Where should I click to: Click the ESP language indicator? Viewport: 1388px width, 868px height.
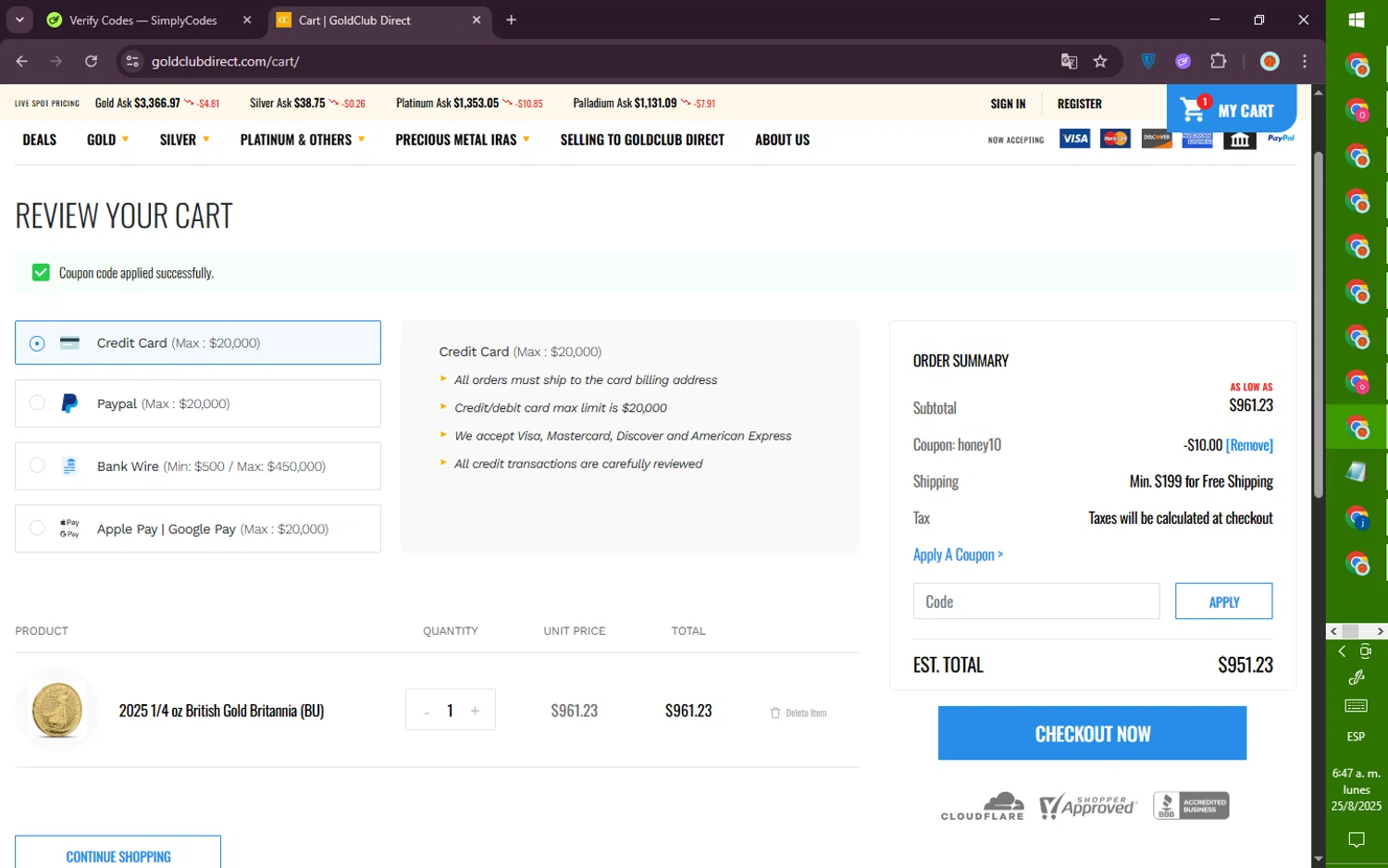click(1357, 737)
